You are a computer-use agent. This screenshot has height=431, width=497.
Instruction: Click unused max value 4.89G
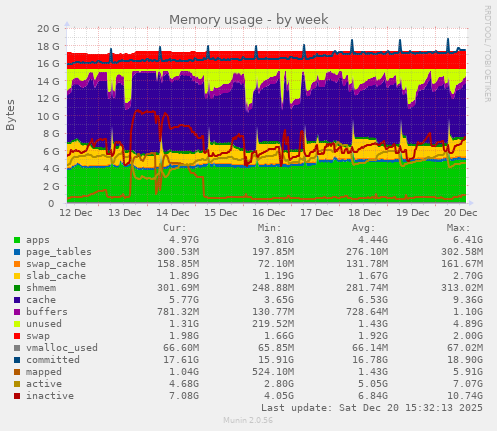click(x=468, y=324)
